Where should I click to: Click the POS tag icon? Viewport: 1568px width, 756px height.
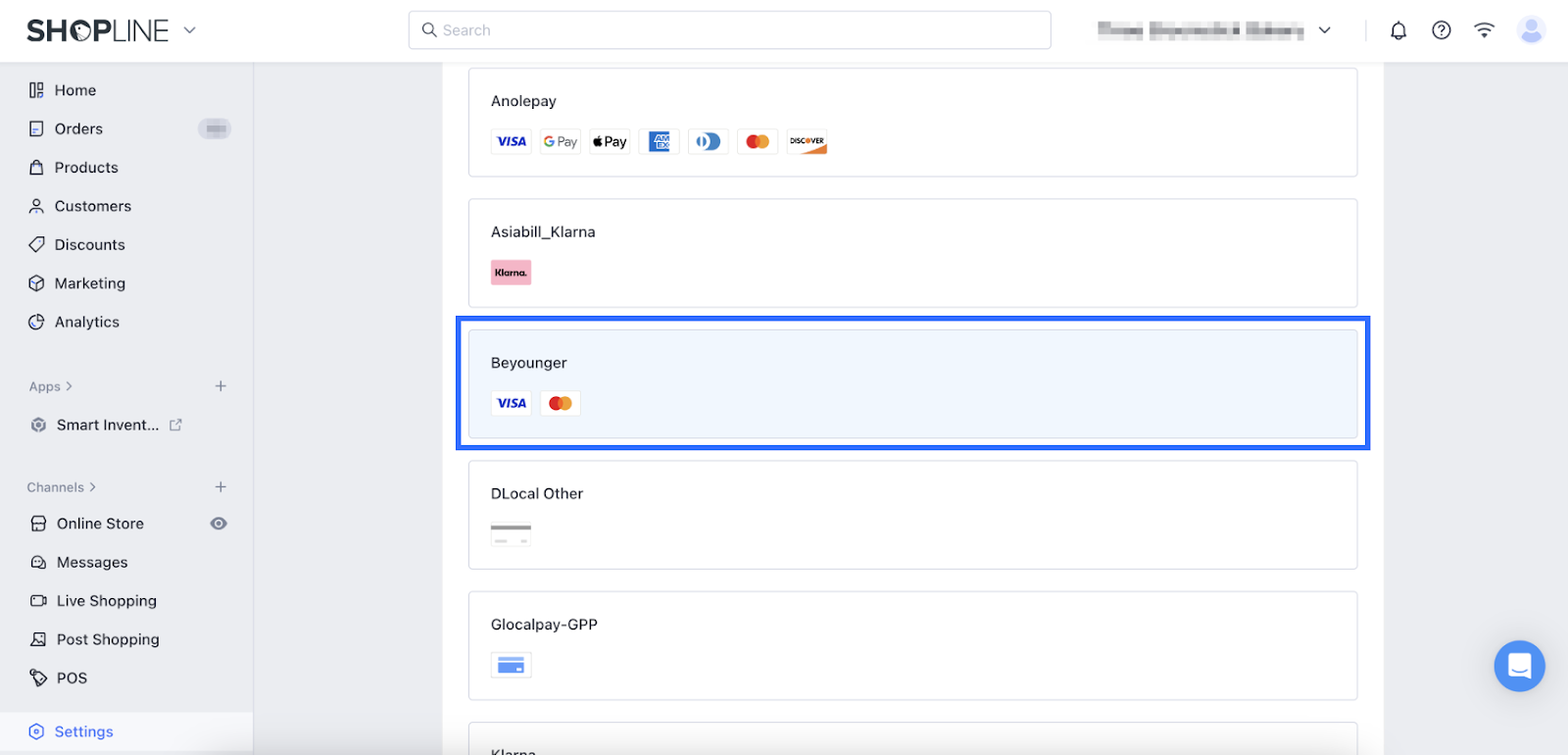(x=38, y=678)
